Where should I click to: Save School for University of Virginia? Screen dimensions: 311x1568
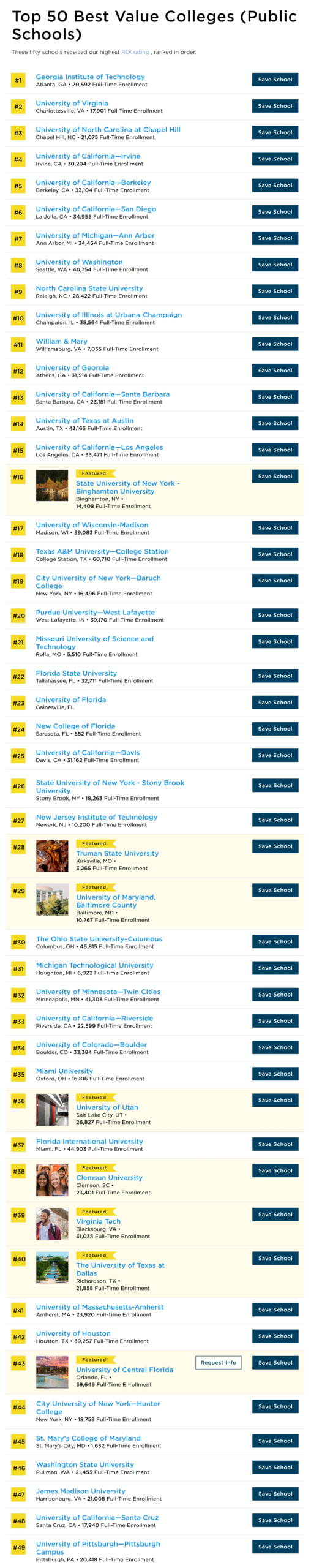[275, 106]
